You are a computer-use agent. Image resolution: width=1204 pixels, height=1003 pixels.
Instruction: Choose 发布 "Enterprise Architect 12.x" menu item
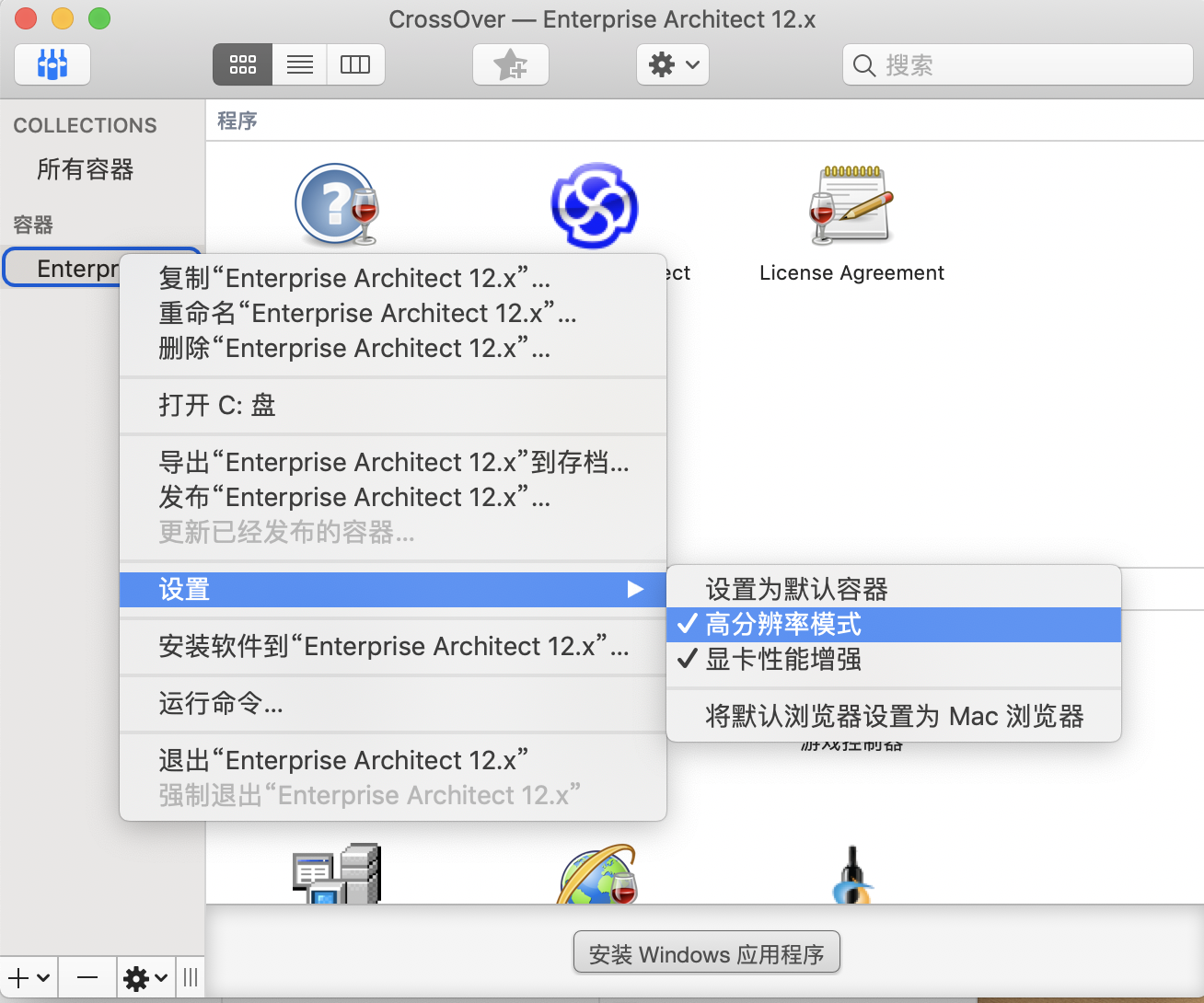click(x=393, y=497)
